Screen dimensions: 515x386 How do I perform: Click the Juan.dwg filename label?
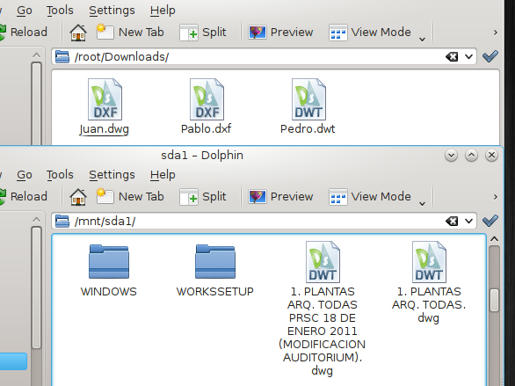(x=104, y=129)
